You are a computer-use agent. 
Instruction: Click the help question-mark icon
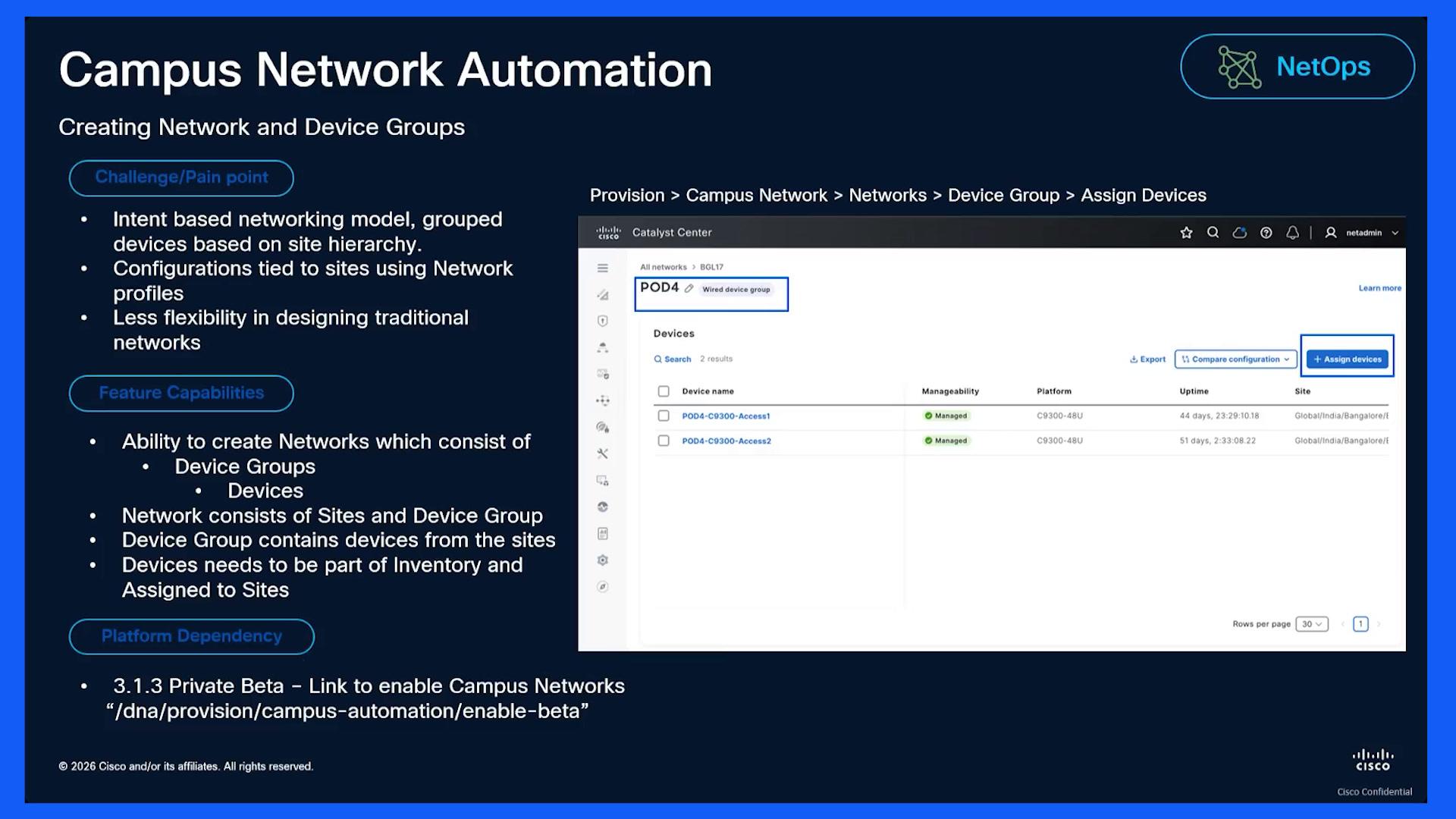[1266, 233]
